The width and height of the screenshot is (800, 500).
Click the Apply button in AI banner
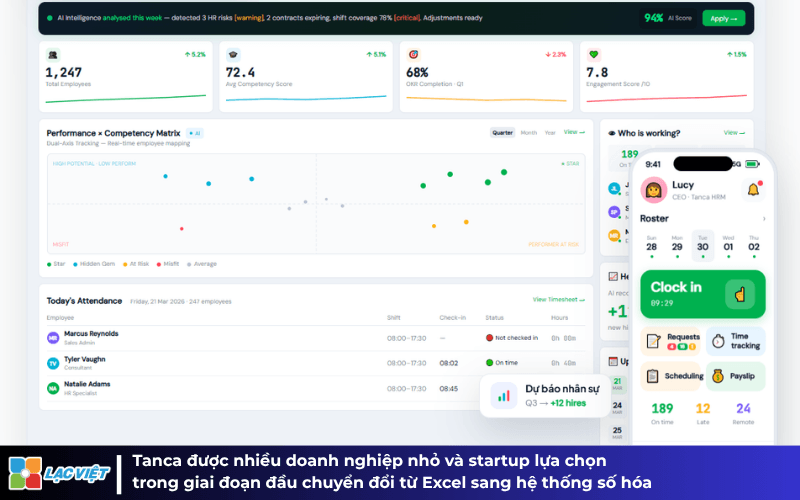[x=723, y=18]
